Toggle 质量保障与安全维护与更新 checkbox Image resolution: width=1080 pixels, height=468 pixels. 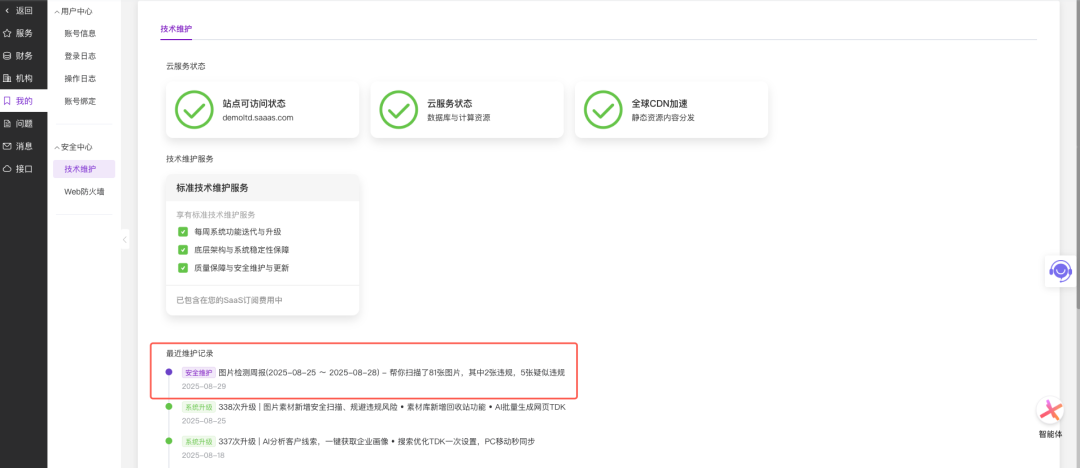(x=183, y=267)
